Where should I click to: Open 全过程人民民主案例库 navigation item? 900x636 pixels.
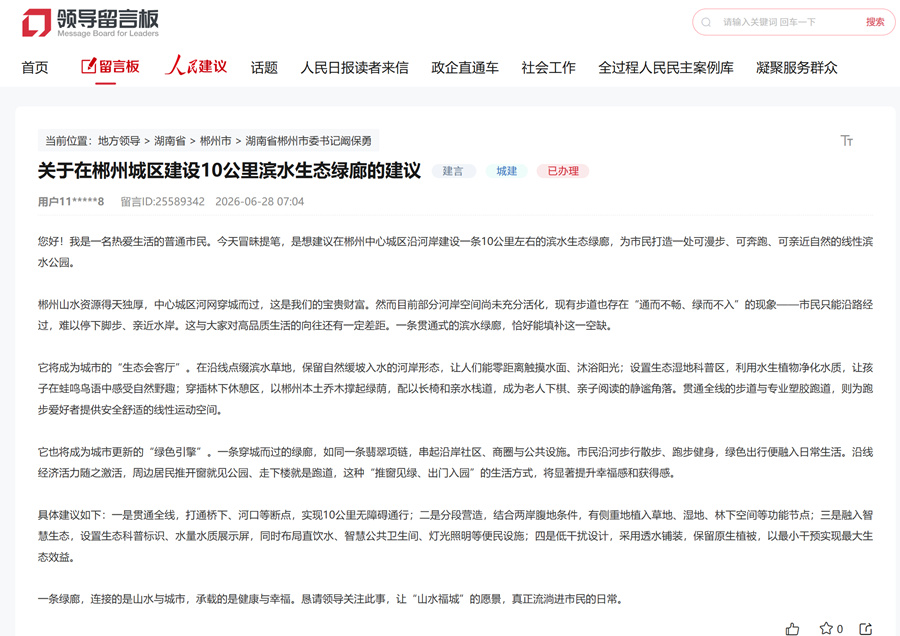coord(666,68)
